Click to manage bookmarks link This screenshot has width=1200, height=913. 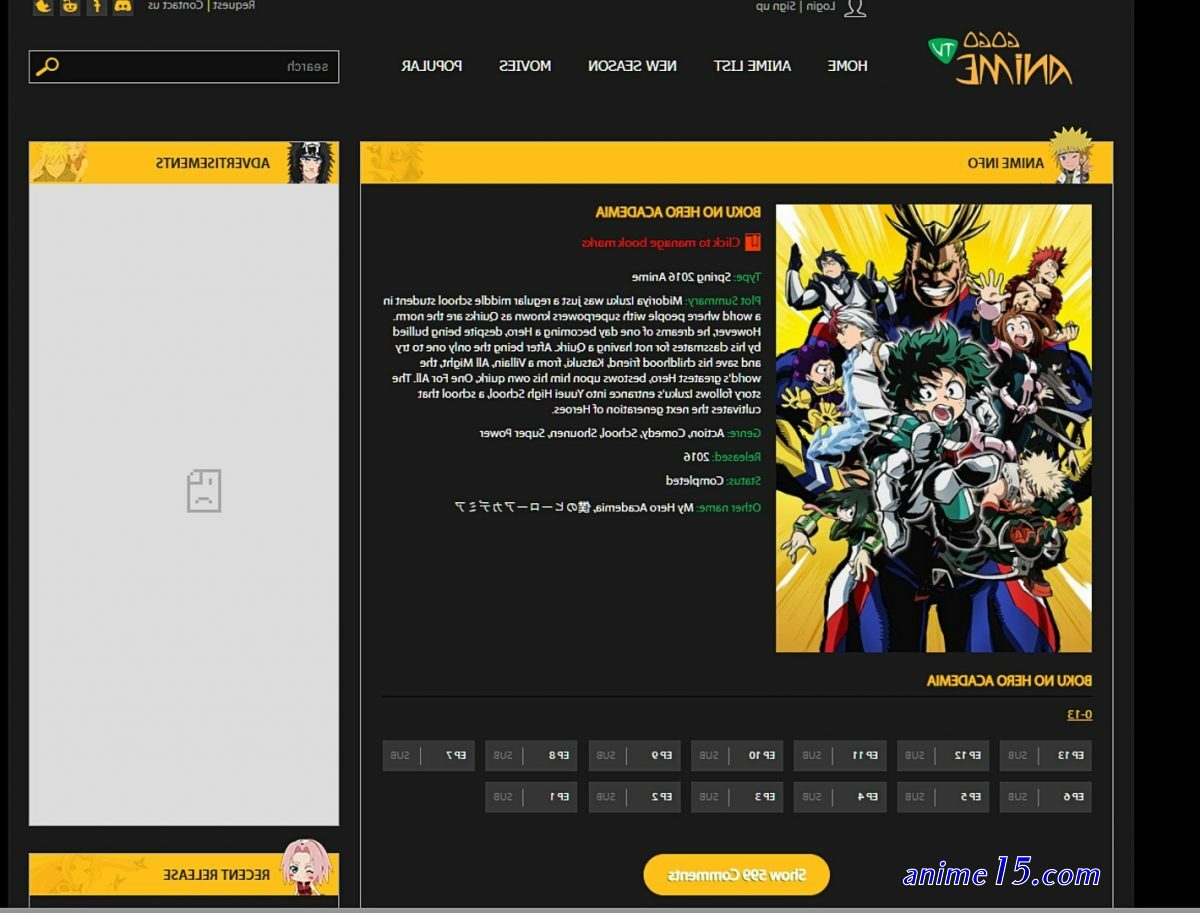pos(661,242)
